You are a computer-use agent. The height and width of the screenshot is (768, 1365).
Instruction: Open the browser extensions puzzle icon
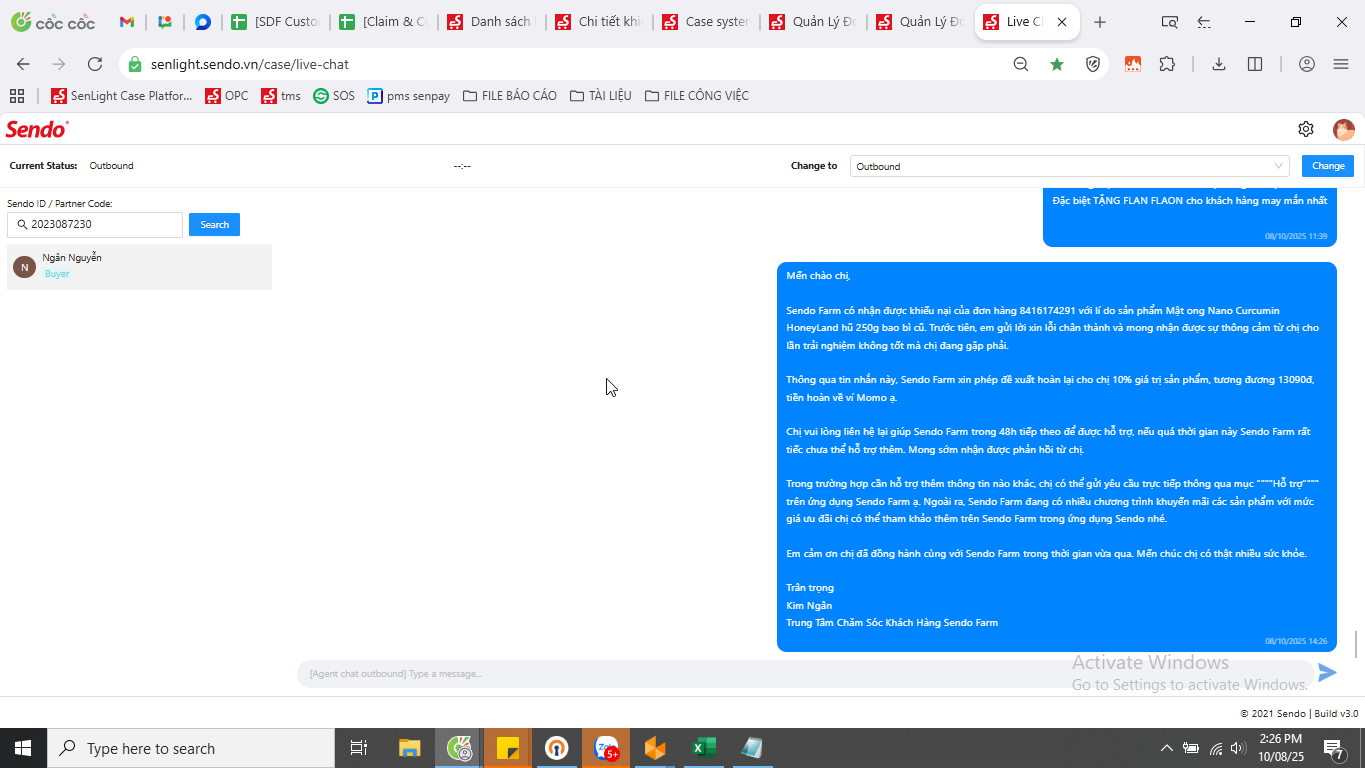tap(1167, 64)
